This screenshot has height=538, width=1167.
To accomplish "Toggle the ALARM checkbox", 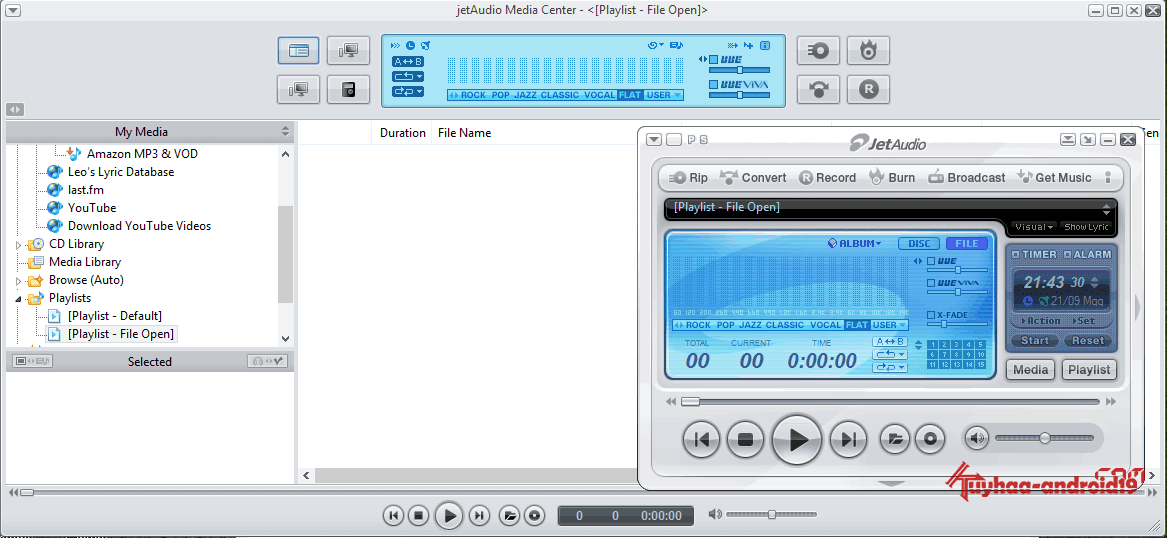I will tap(1067, 254).
